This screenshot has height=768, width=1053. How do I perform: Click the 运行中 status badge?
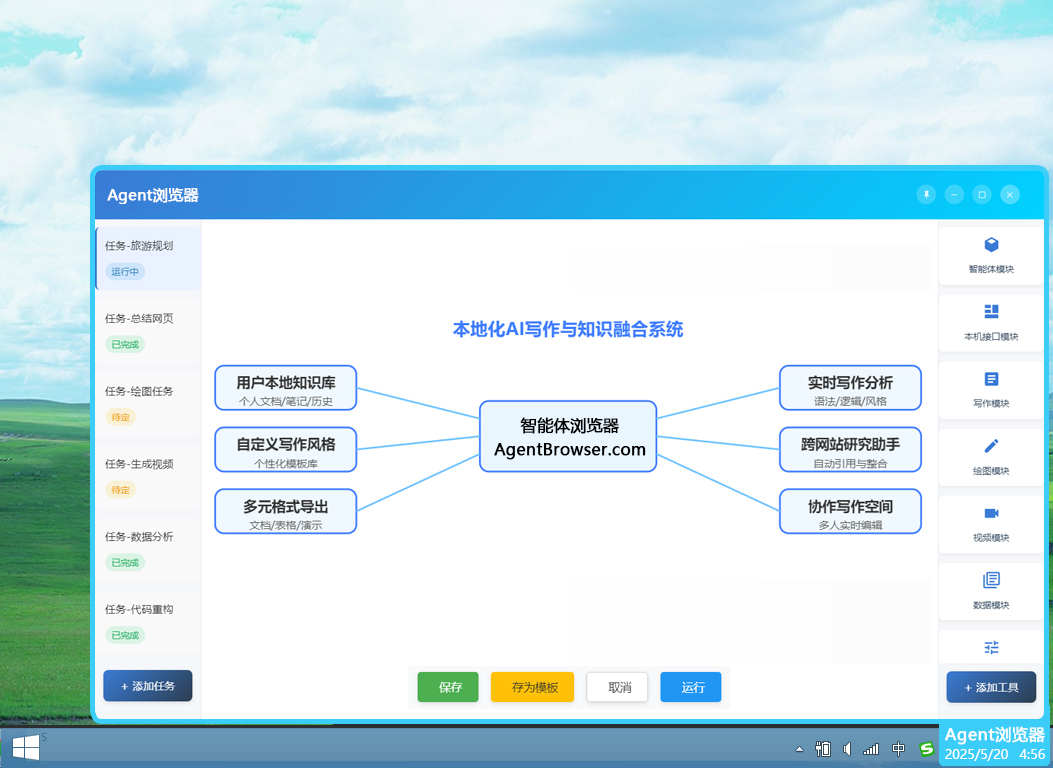[125, 272]
